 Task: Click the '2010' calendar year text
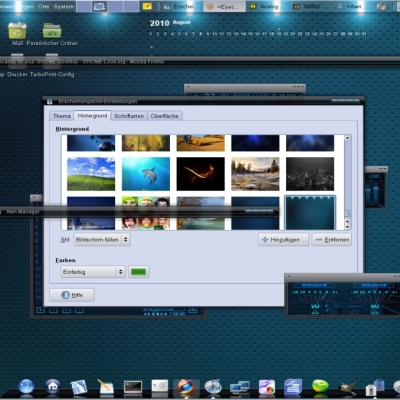(x=160, y=23)
